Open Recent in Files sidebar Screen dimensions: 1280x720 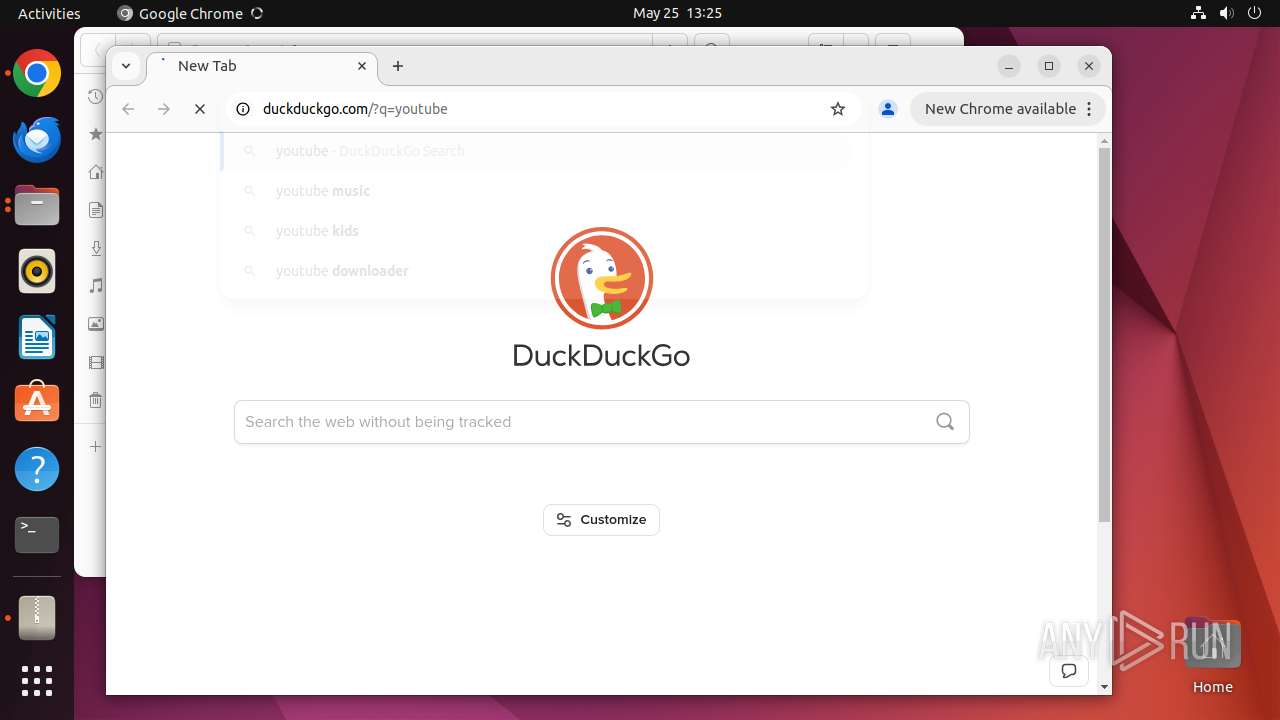tap(96, 96)
